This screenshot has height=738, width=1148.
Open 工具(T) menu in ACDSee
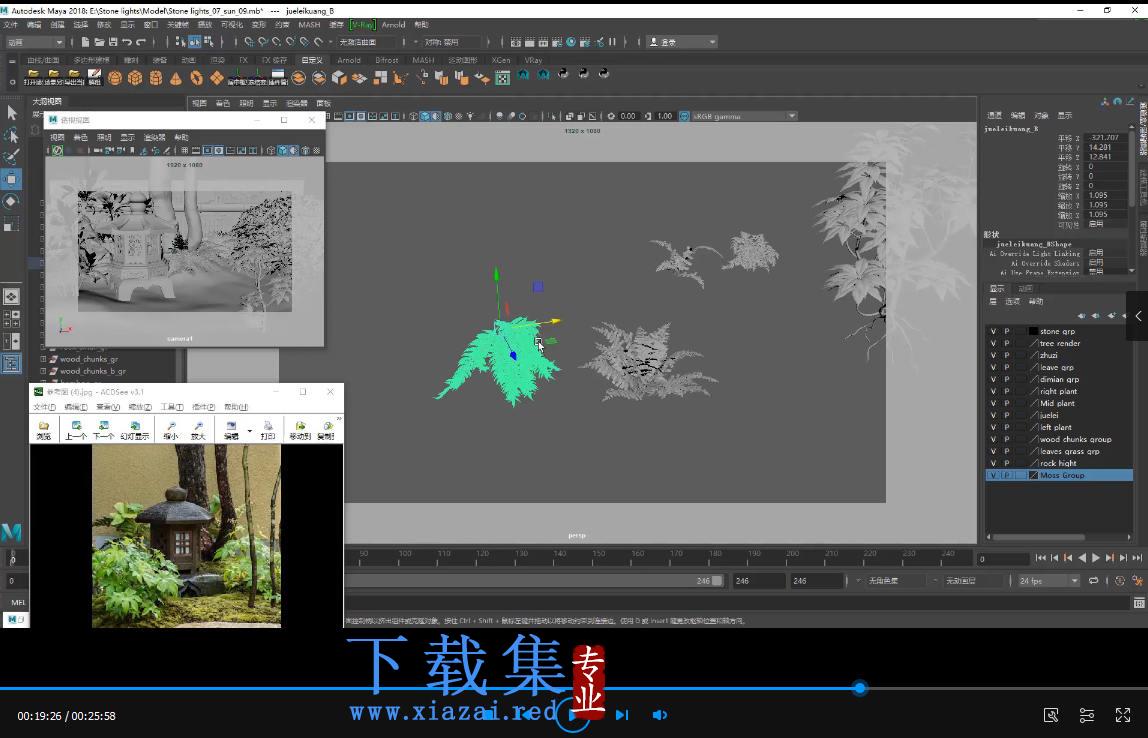pyautogui.click(x=171, y=407)
